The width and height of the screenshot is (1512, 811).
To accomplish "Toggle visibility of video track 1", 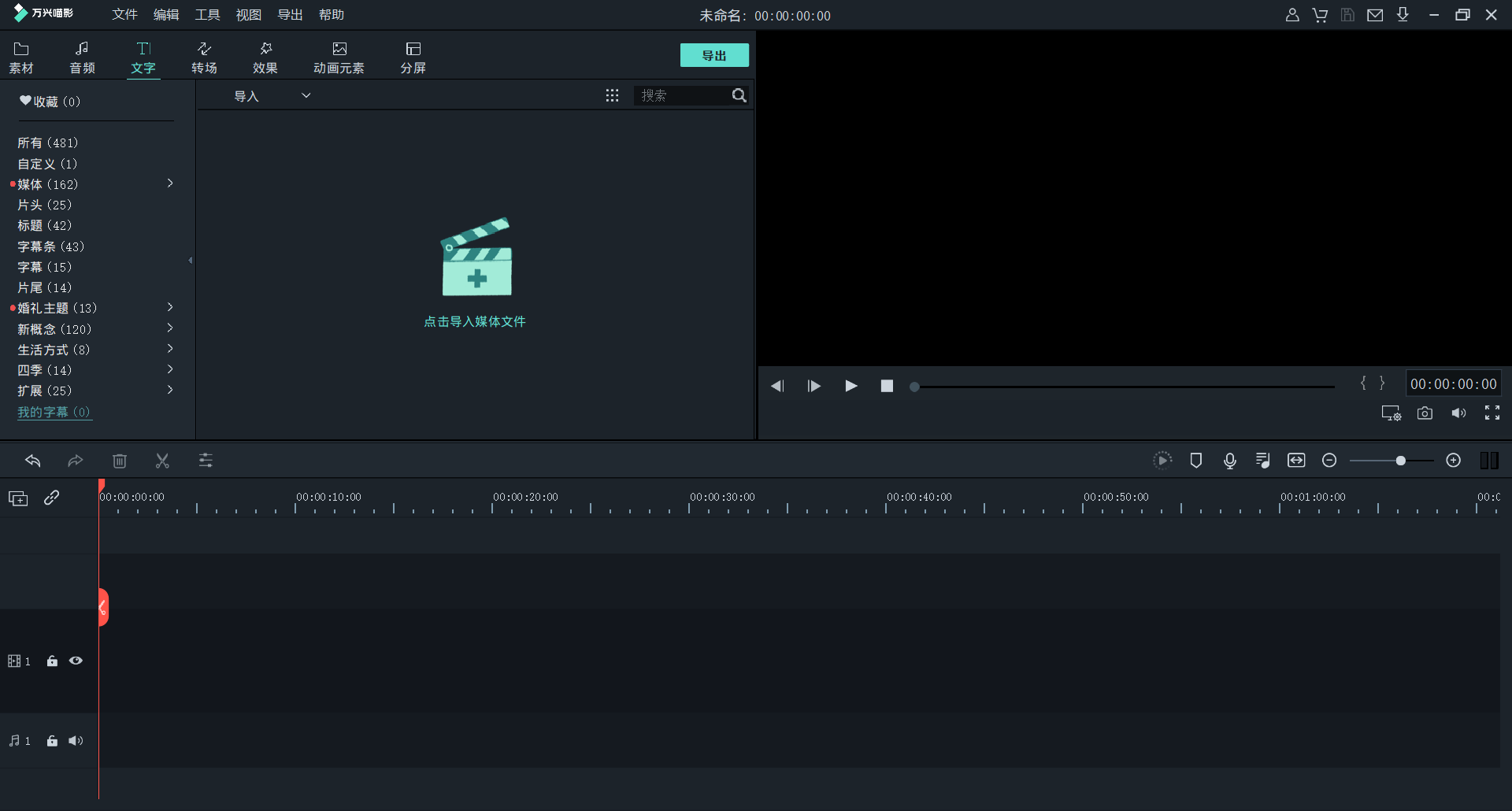I will [76, 661].
